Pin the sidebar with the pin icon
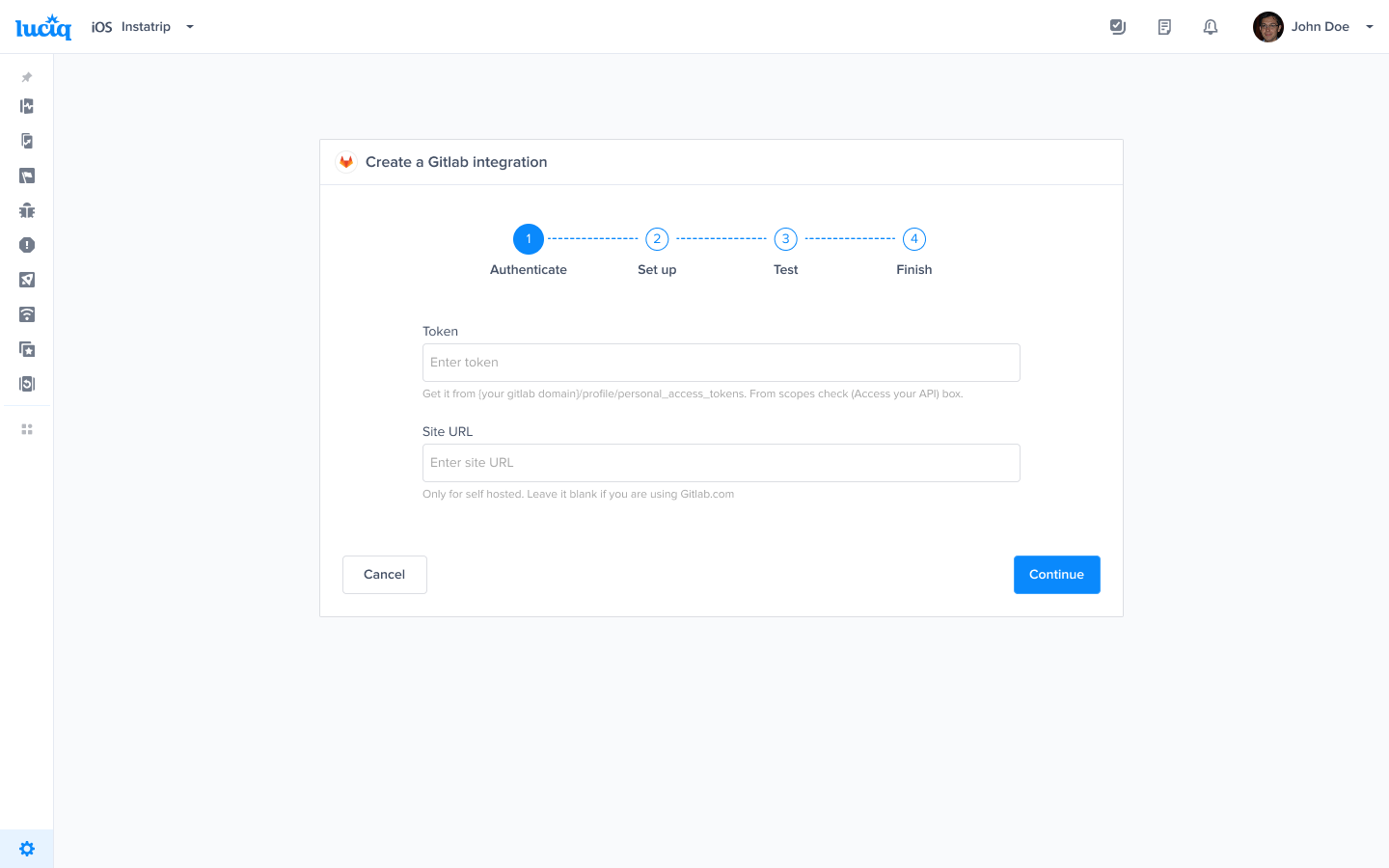The height and width of the screenshot is (868, 1389). coord(27,77)
